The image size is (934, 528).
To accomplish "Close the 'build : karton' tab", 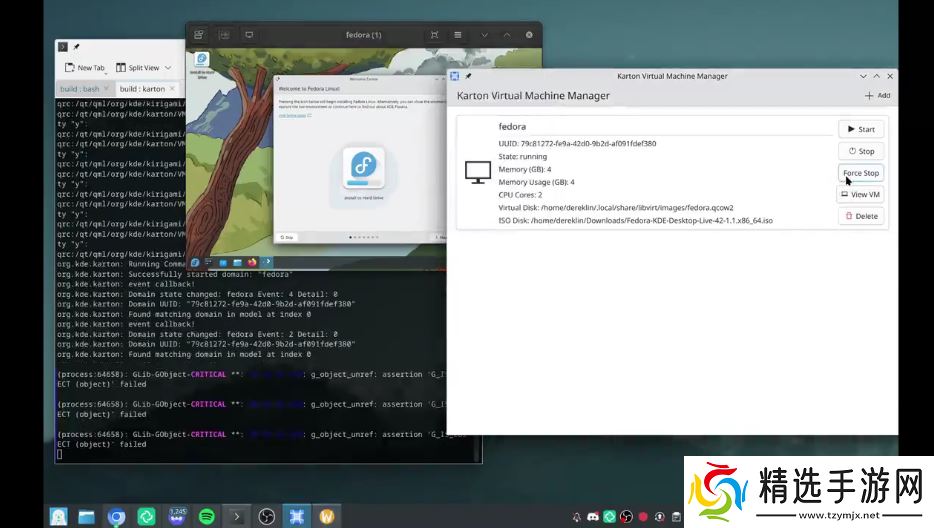I will [172, 89].
